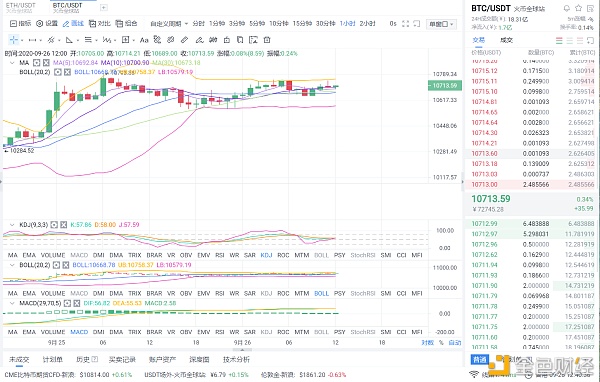Click the fullscreen chart icon
This screenshot has width=600, height=382.
(x=406, y=24)
